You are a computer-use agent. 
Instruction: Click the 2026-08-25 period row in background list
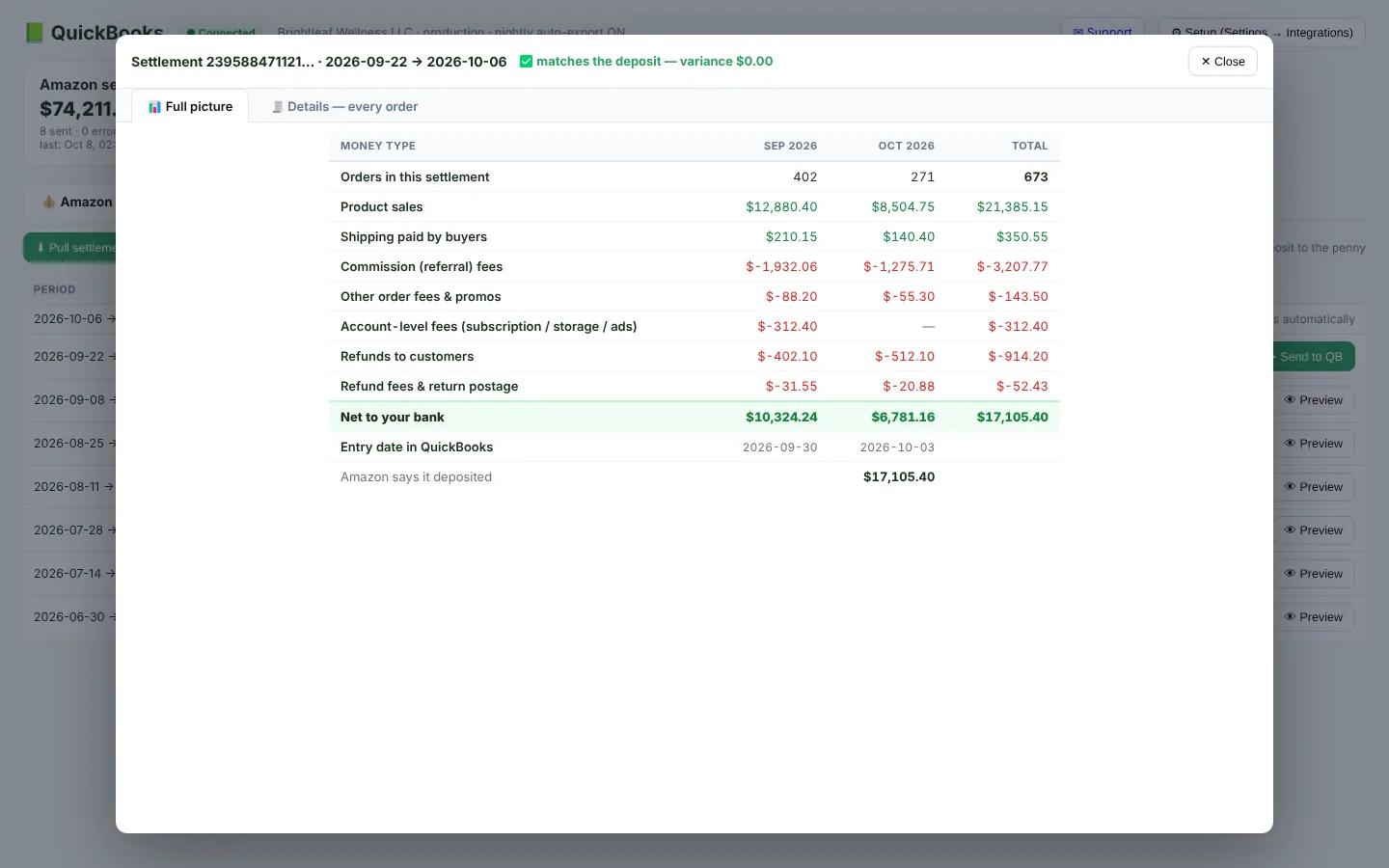point(74,444)
